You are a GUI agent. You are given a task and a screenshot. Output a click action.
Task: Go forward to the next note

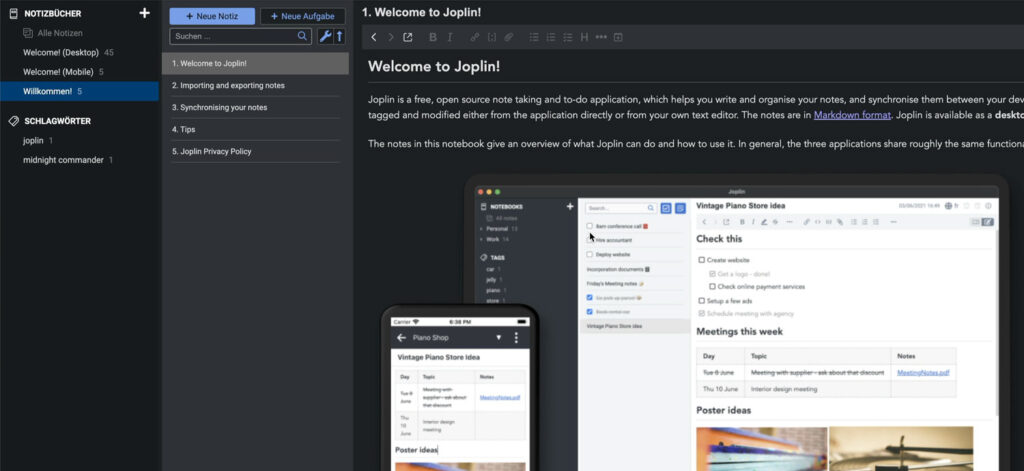tap(390, 38)
